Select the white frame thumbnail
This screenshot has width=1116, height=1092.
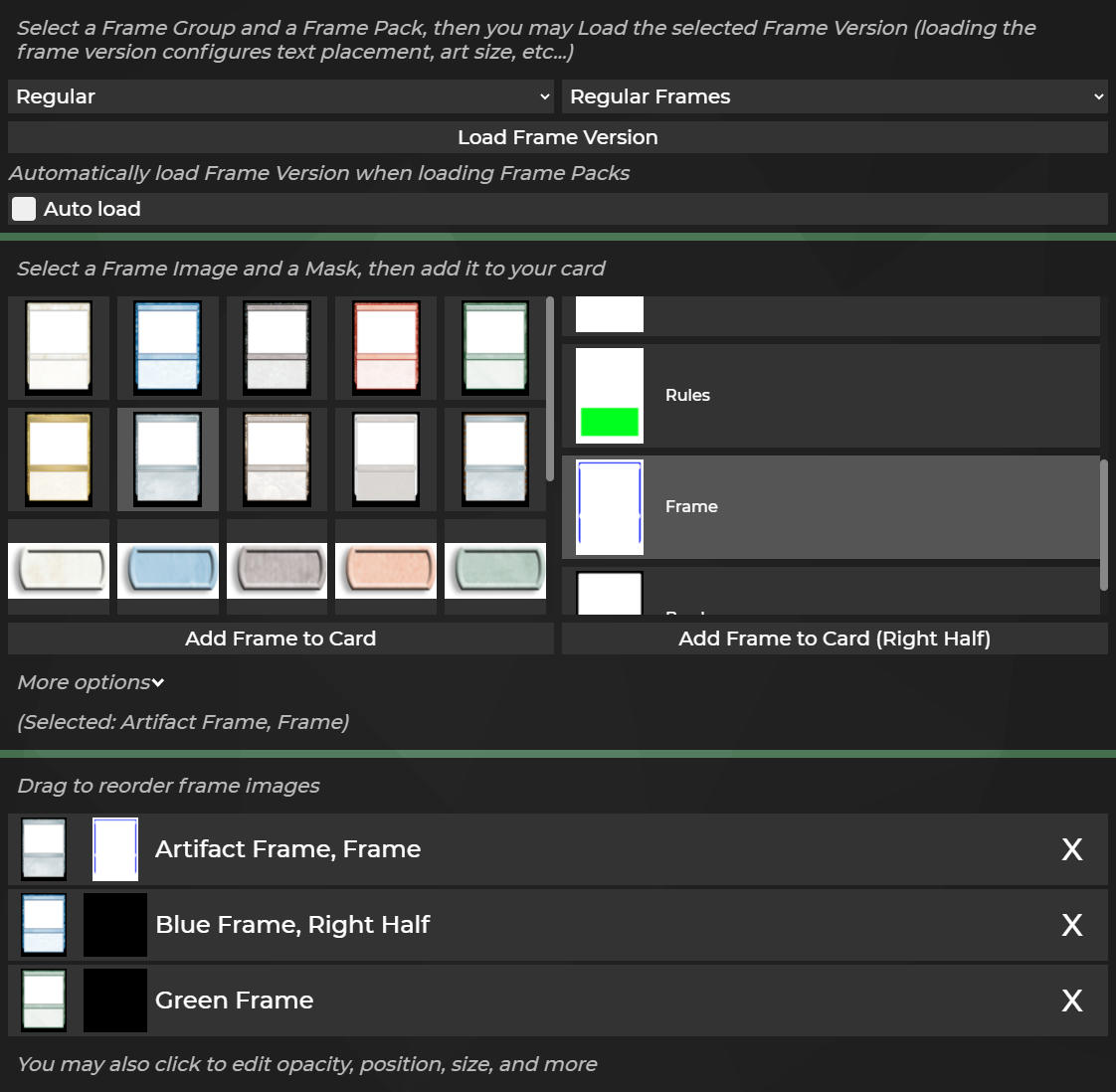point(59,348)
